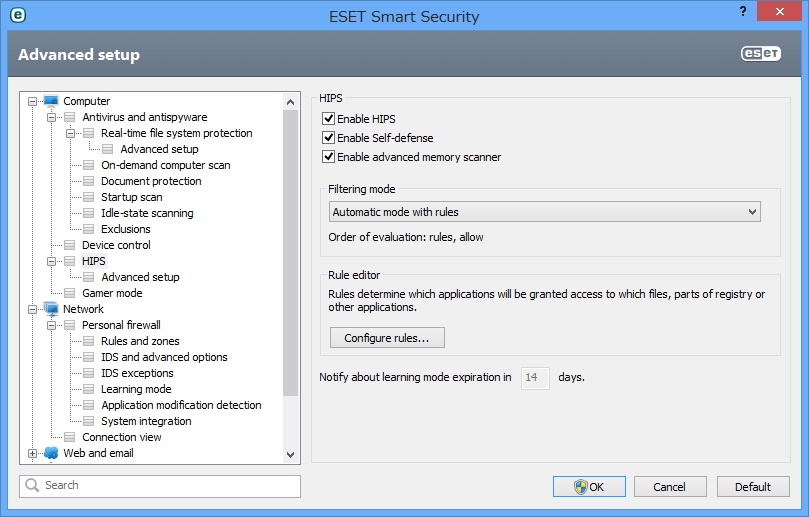Click page icon beside Idle-state scanning
This screenshot has height=517, width=809.
pos(89,213)
